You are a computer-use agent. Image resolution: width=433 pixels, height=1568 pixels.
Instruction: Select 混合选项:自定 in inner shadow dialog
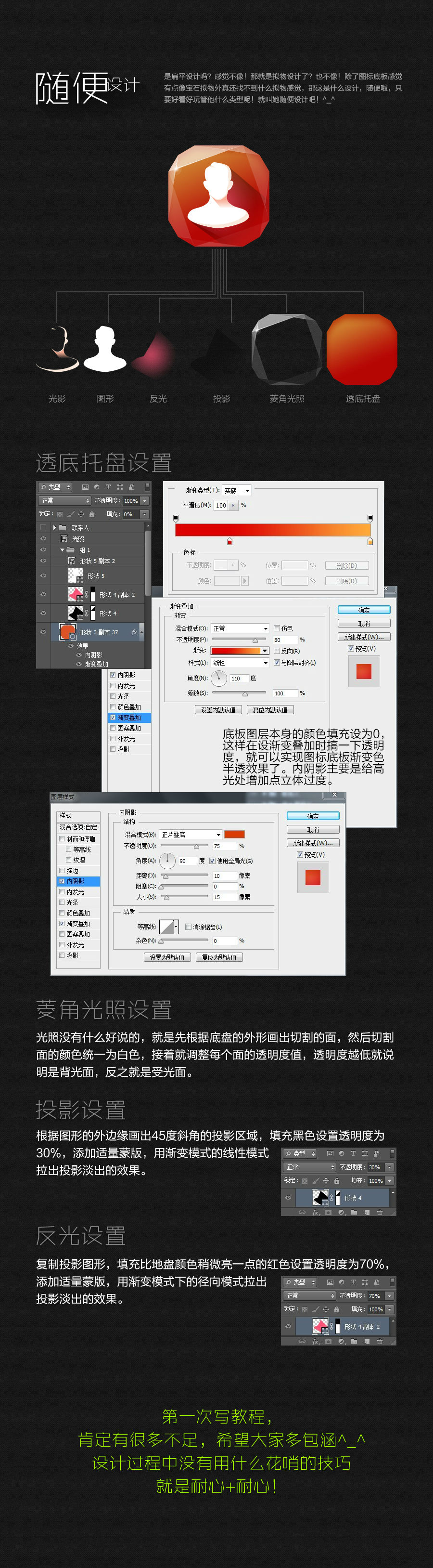point(78,827)
